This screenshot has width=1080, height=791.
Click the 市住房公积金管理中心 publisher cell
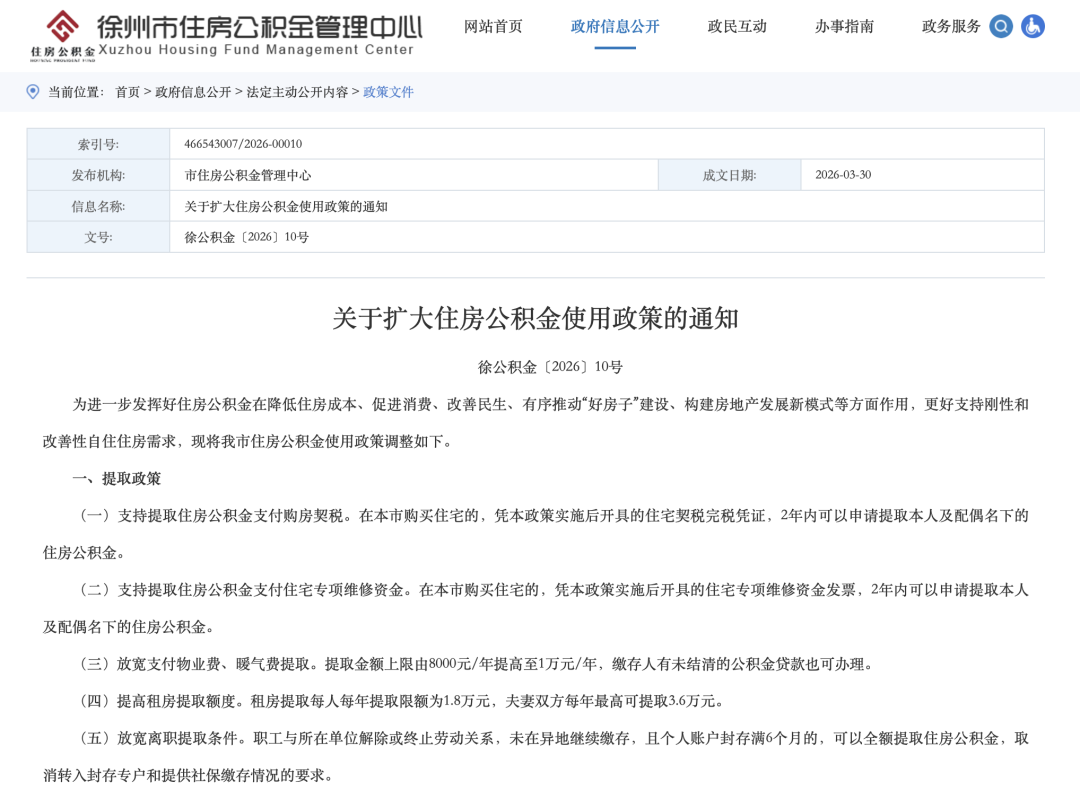coord(248,175)
